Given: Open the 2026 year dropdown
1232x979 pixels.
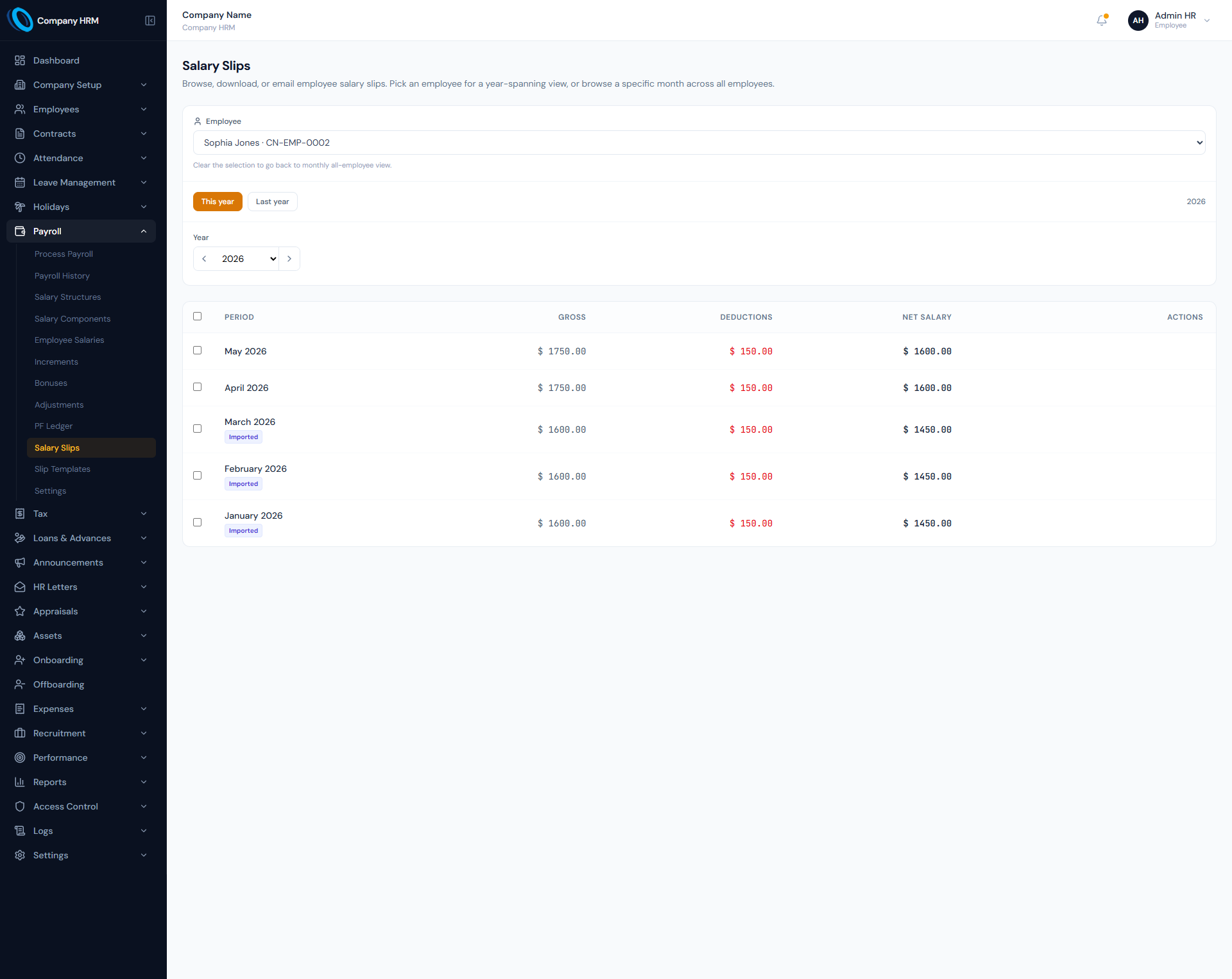Looking at the screenshot, I should [247, 259].
